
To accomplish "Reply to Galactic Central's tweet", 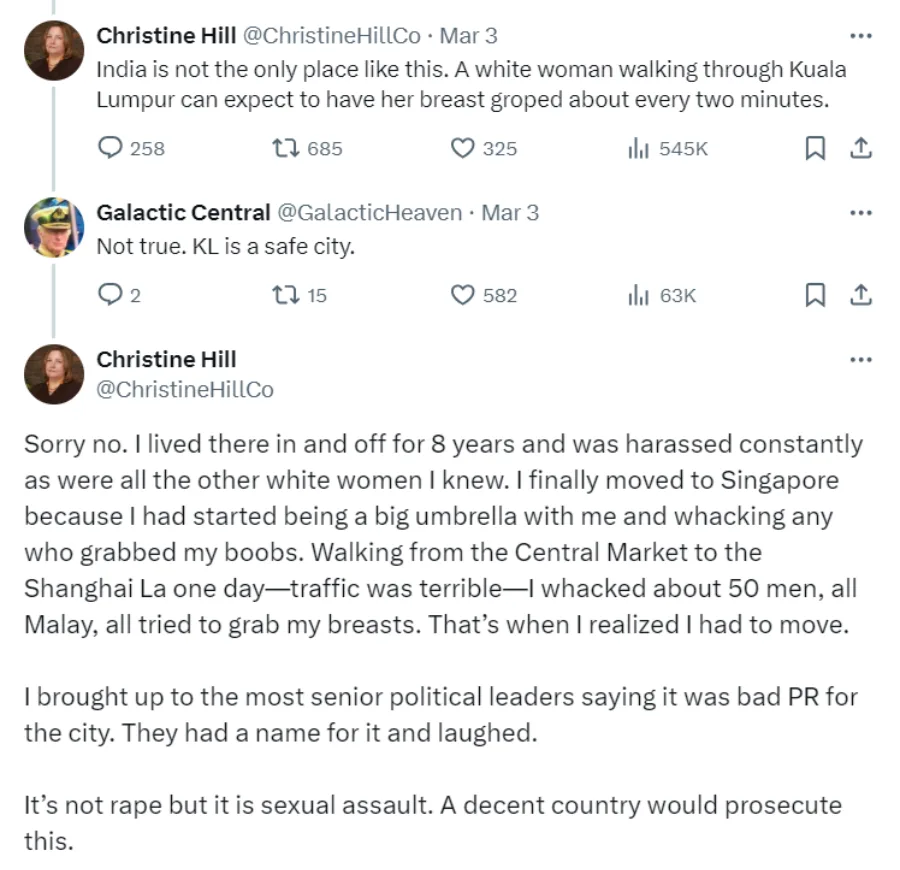I will (x=110, y=295).
